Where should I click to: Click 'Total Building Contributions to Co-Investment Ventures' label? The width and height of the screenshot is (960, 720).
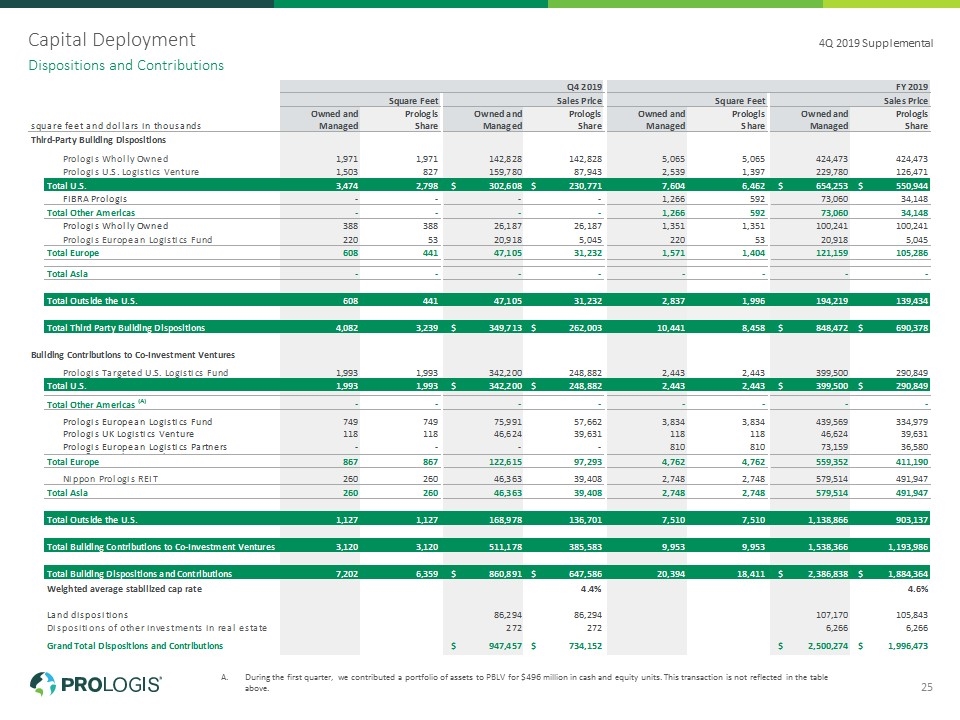[x=161, y=547]
